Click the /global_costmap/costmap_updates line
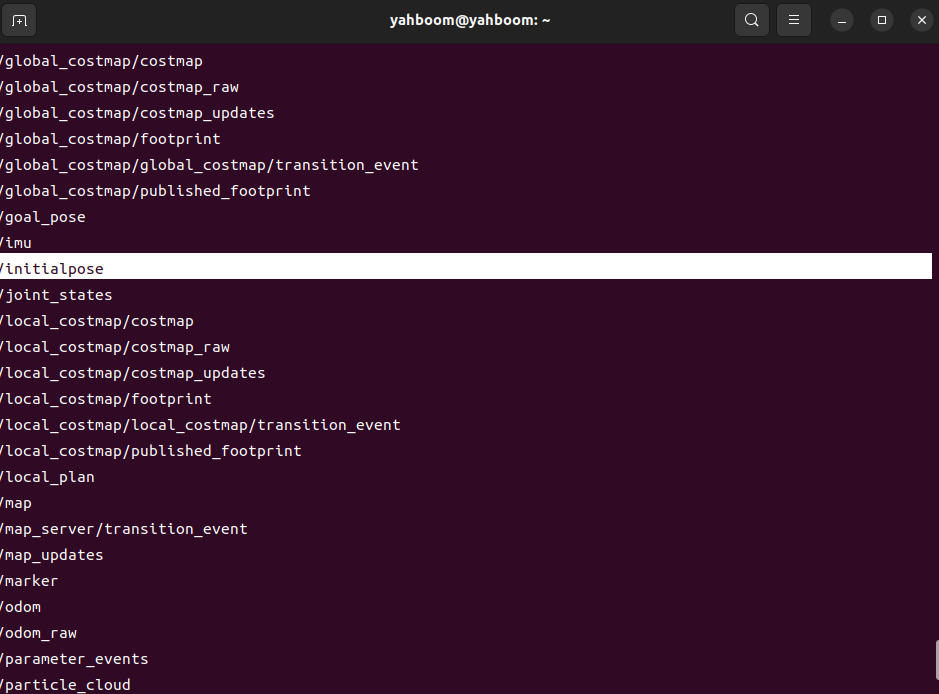Screen dimensions: 939x694 pos(137,113)
